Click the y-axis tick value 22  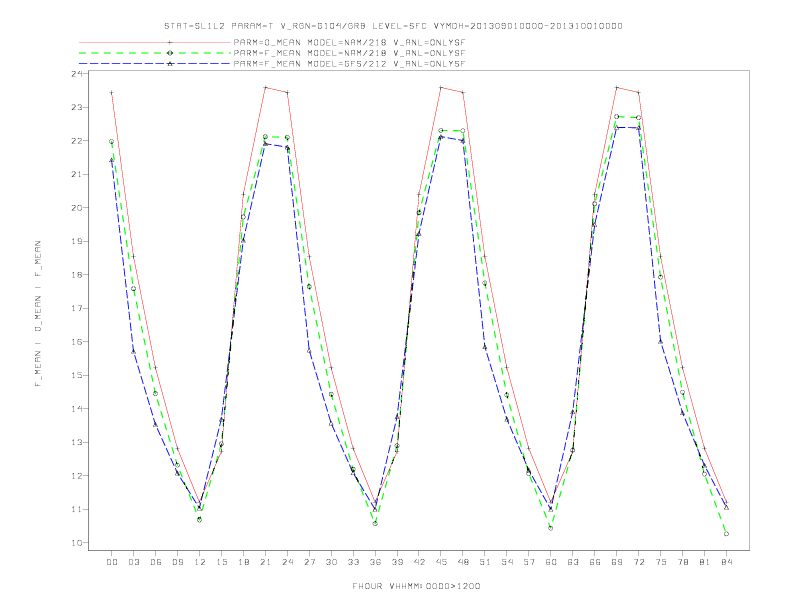pos(76,140)
